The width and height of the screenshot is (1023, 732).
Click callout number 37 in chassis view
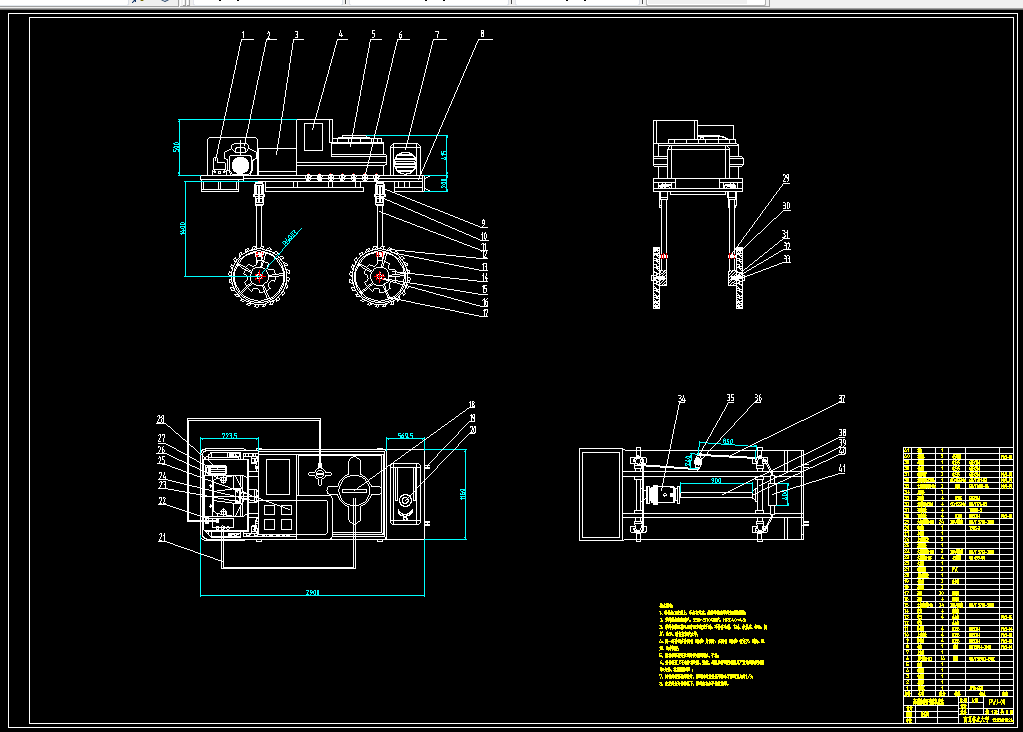[x=842, y=399]
